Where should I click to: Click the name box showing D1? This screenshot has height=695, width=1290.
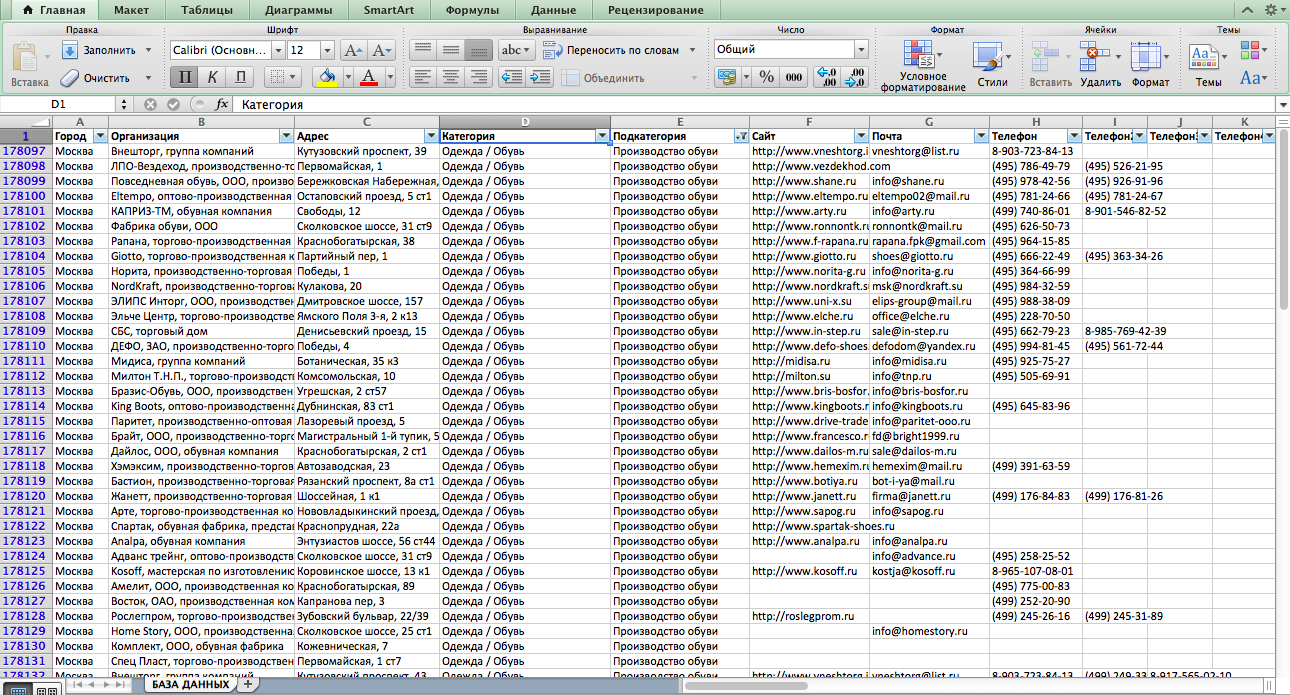pos(58,104)
